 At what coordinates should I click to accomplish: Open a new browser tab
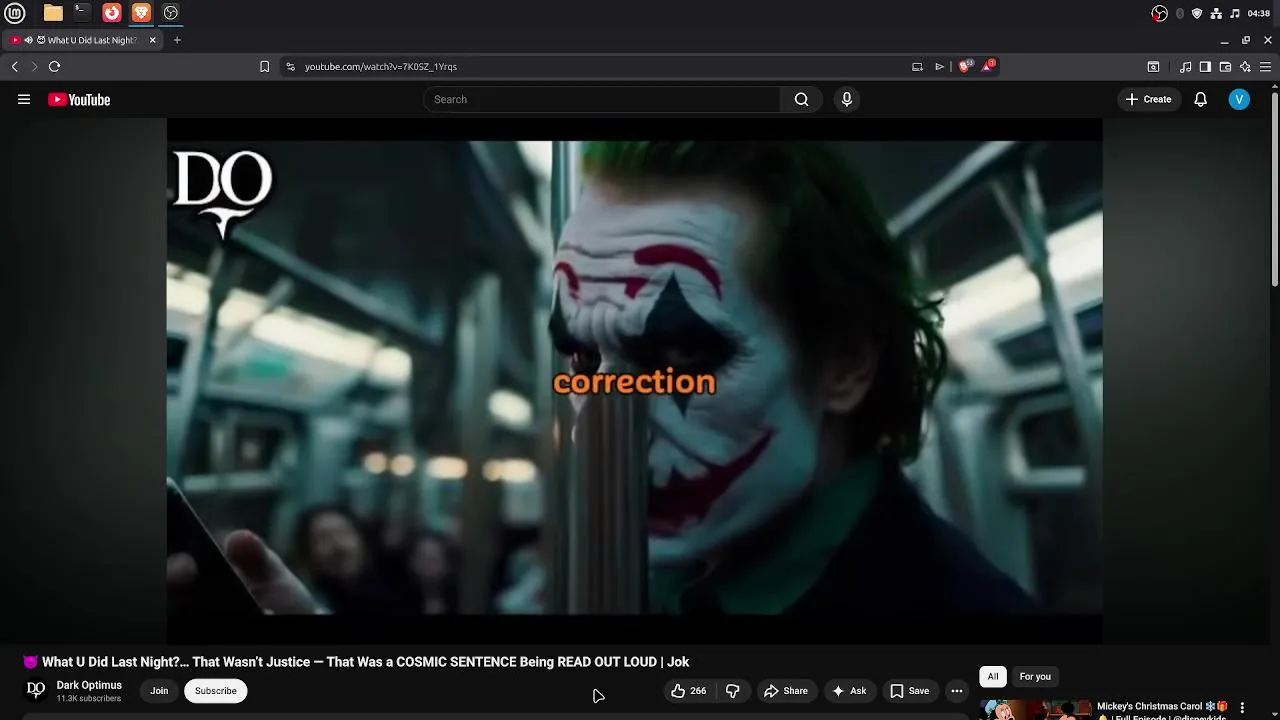click(x=177, y=40)
